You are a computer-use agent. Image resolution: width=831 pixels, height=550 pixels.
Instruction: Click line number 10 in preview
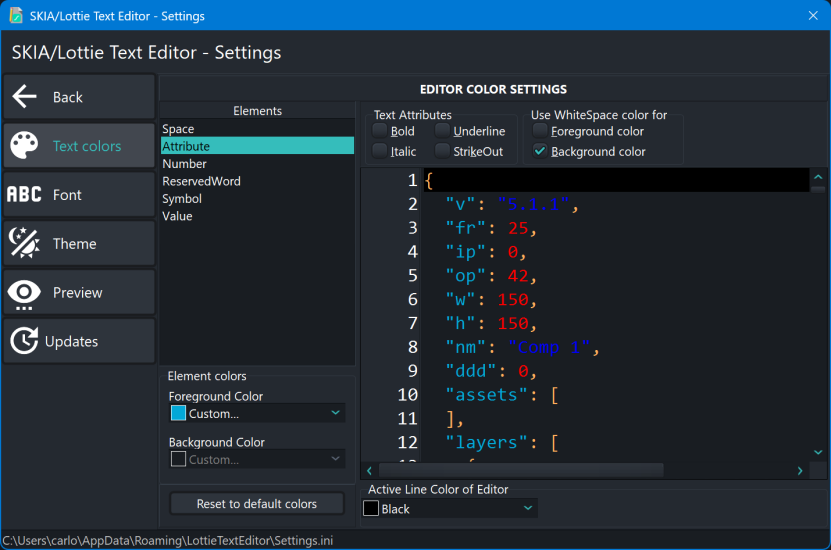pos(408,395)
